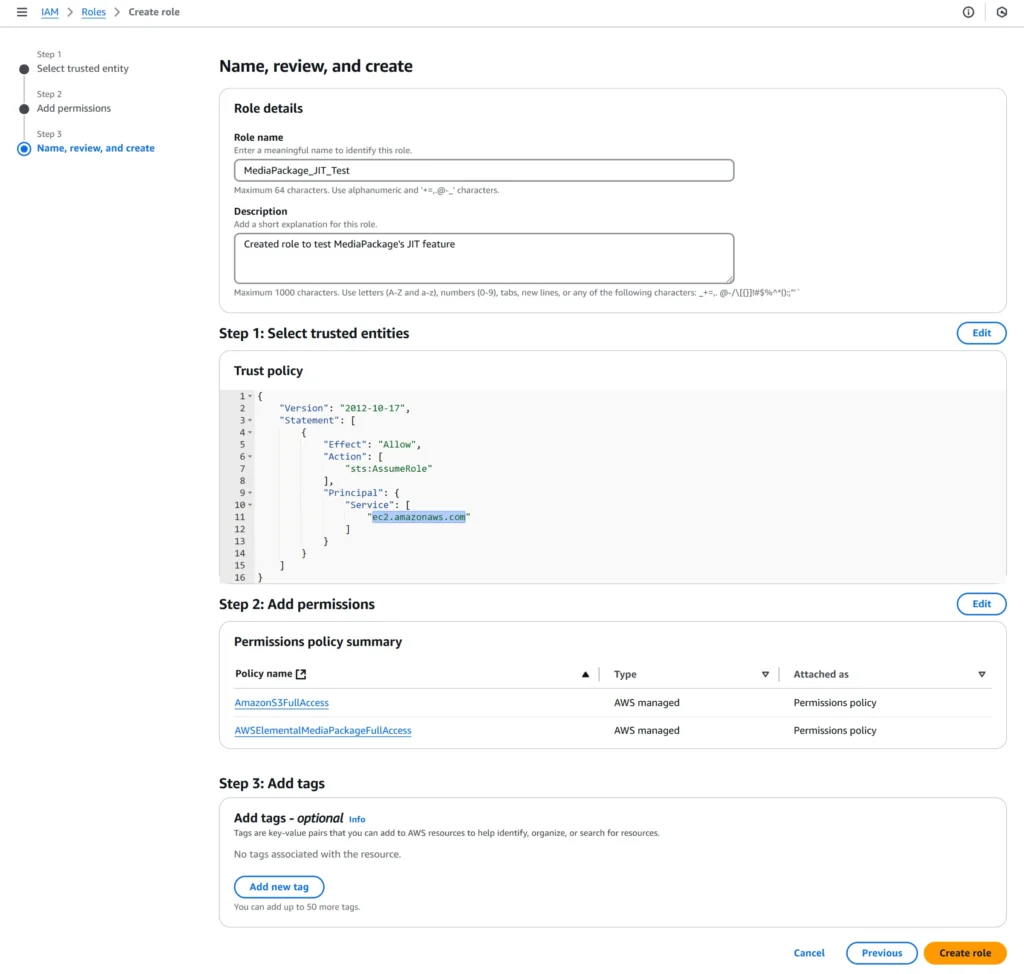Go to IAM breadcrumb link

tap(50, 12)
